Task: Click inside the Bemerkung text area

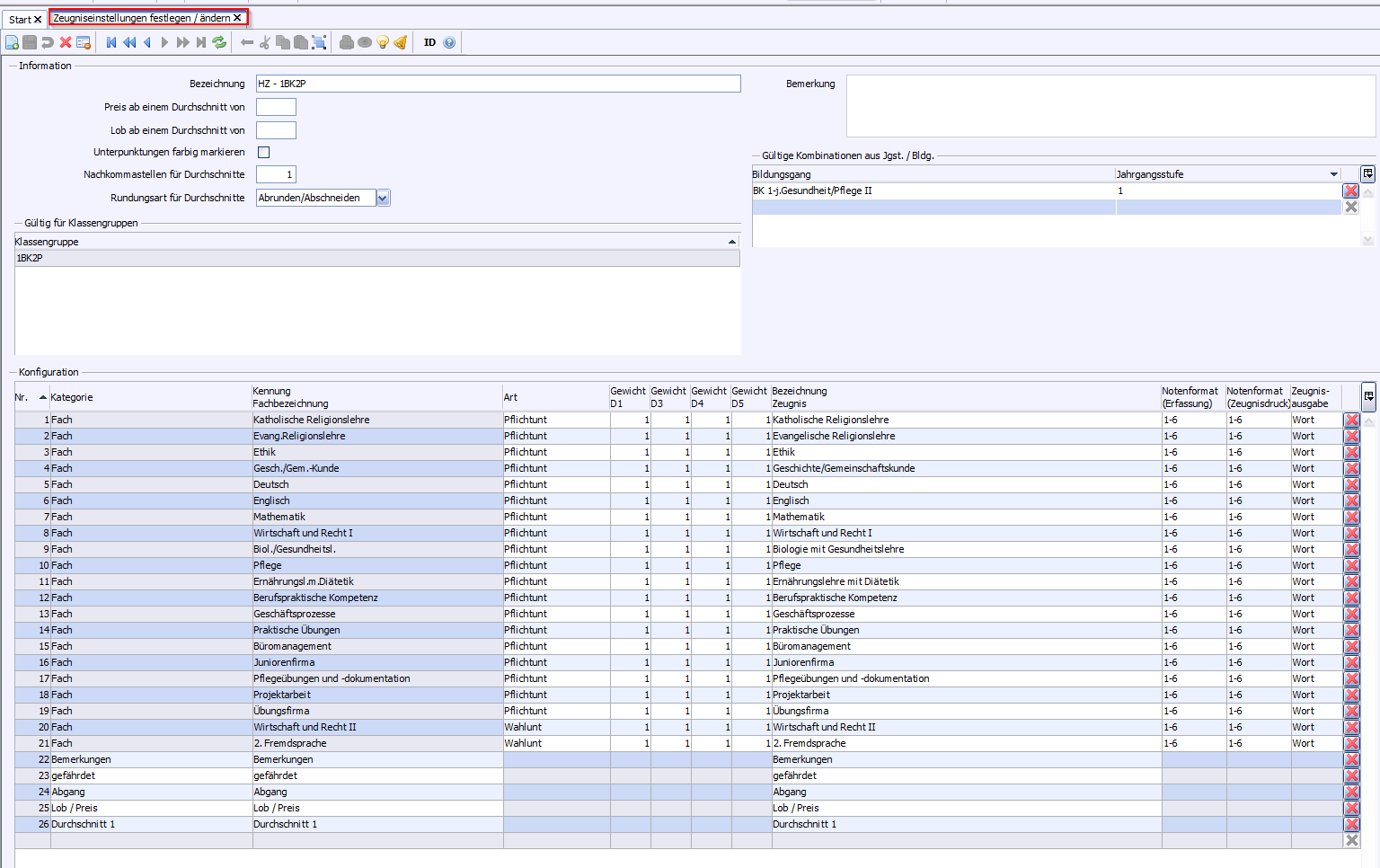Action: click(x=1110, y=106)
